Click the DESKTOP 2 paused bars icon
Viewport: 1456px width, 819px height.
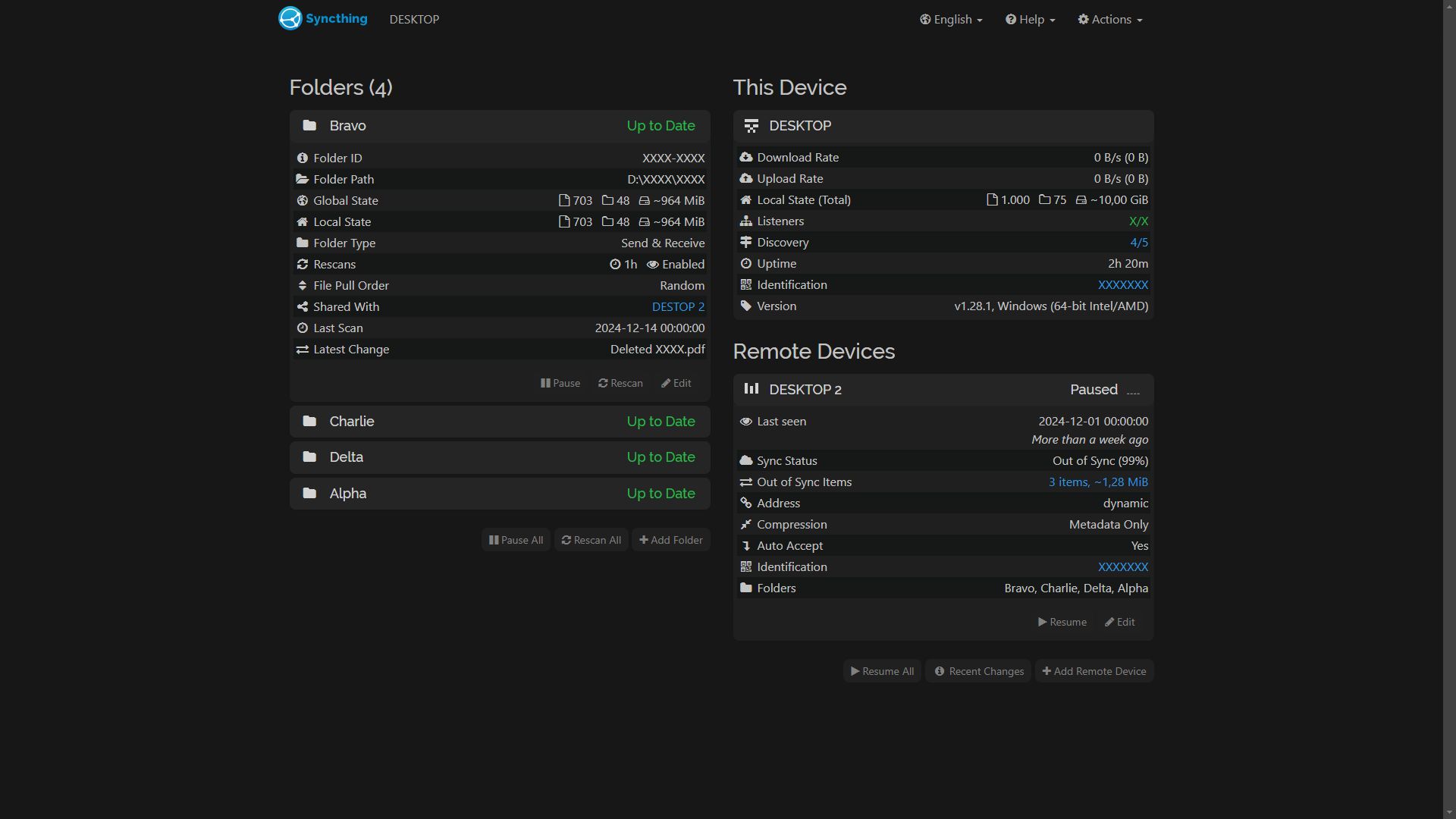pos(752,388)
